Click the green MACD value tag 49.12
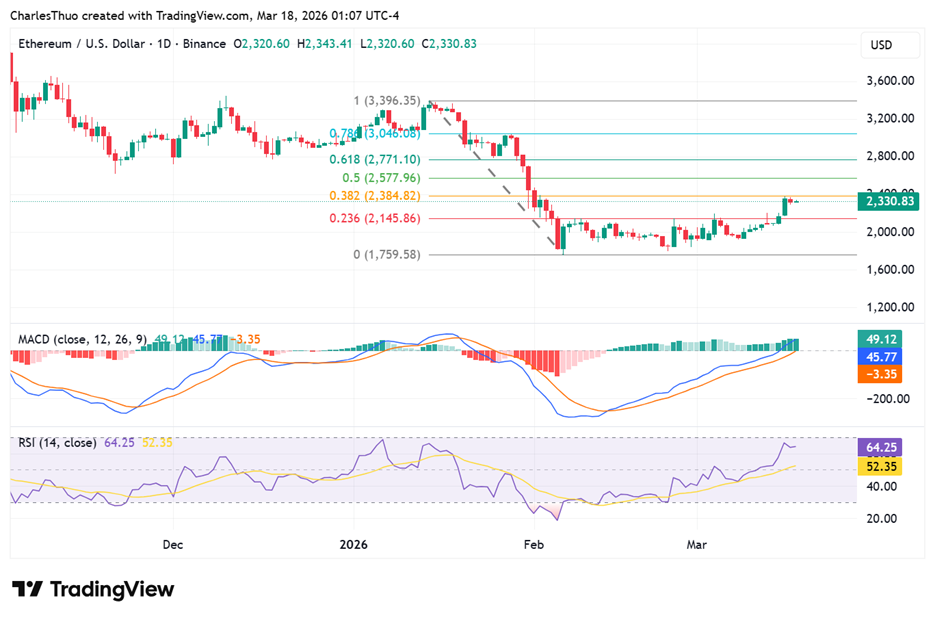The image size is (935, 620). tap(885, 339)
